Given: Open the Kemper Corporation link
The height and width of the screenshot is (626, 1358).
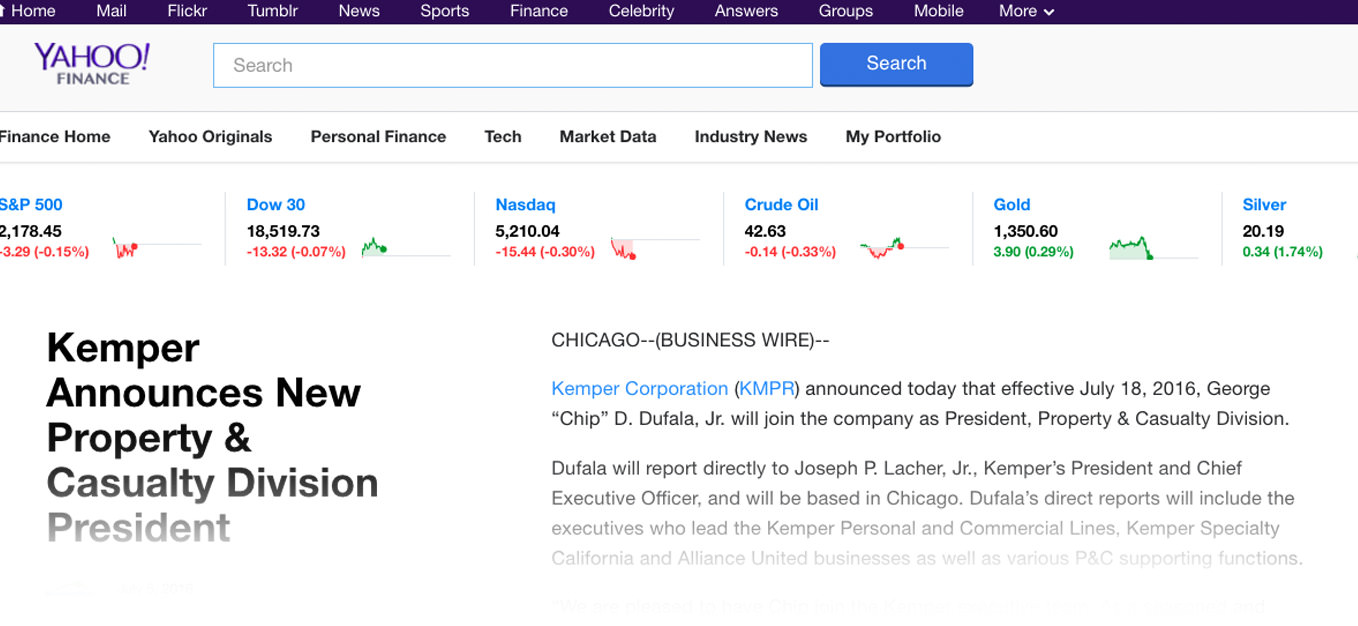Looking at the screenshot, I should point(639,389).
